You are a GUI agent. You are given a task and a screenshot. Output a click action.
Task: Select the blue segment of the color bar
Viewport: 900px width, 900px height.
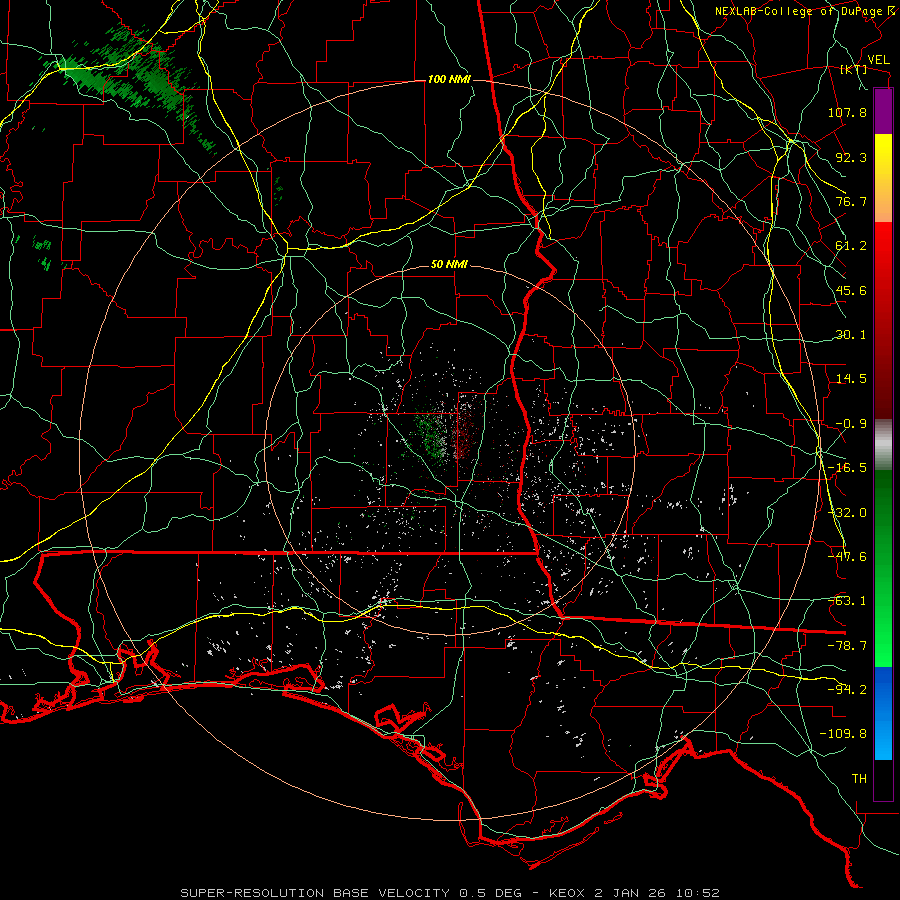pyautogui.click(x=883, y=713)
